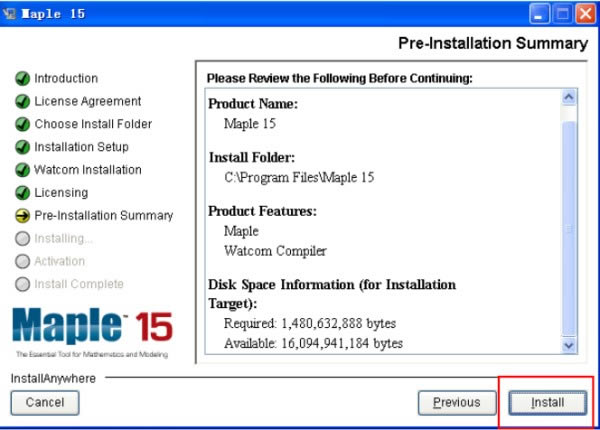Click the checkmark icon next to Installation Setup
The height and width of the screenshot is (430, 600).
23,147
